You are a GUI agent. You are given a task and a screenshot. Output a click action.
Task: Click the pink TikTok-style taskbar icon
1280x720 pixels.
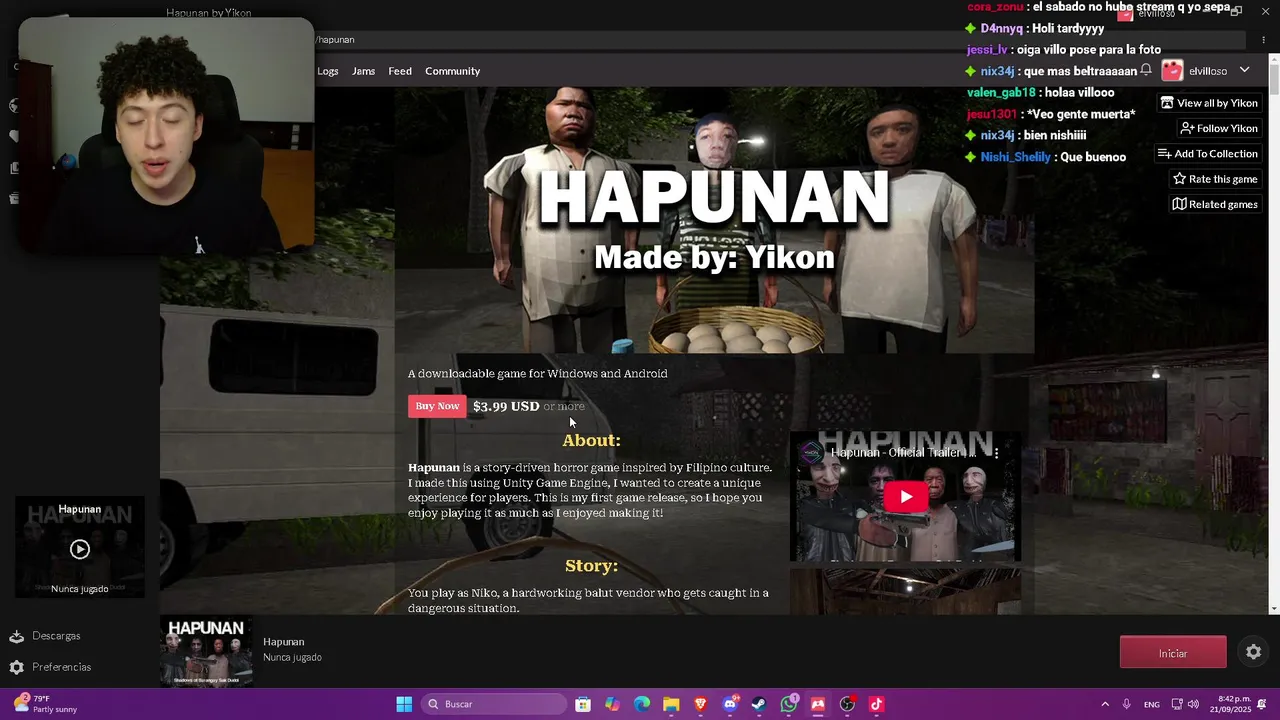(877, 704)
